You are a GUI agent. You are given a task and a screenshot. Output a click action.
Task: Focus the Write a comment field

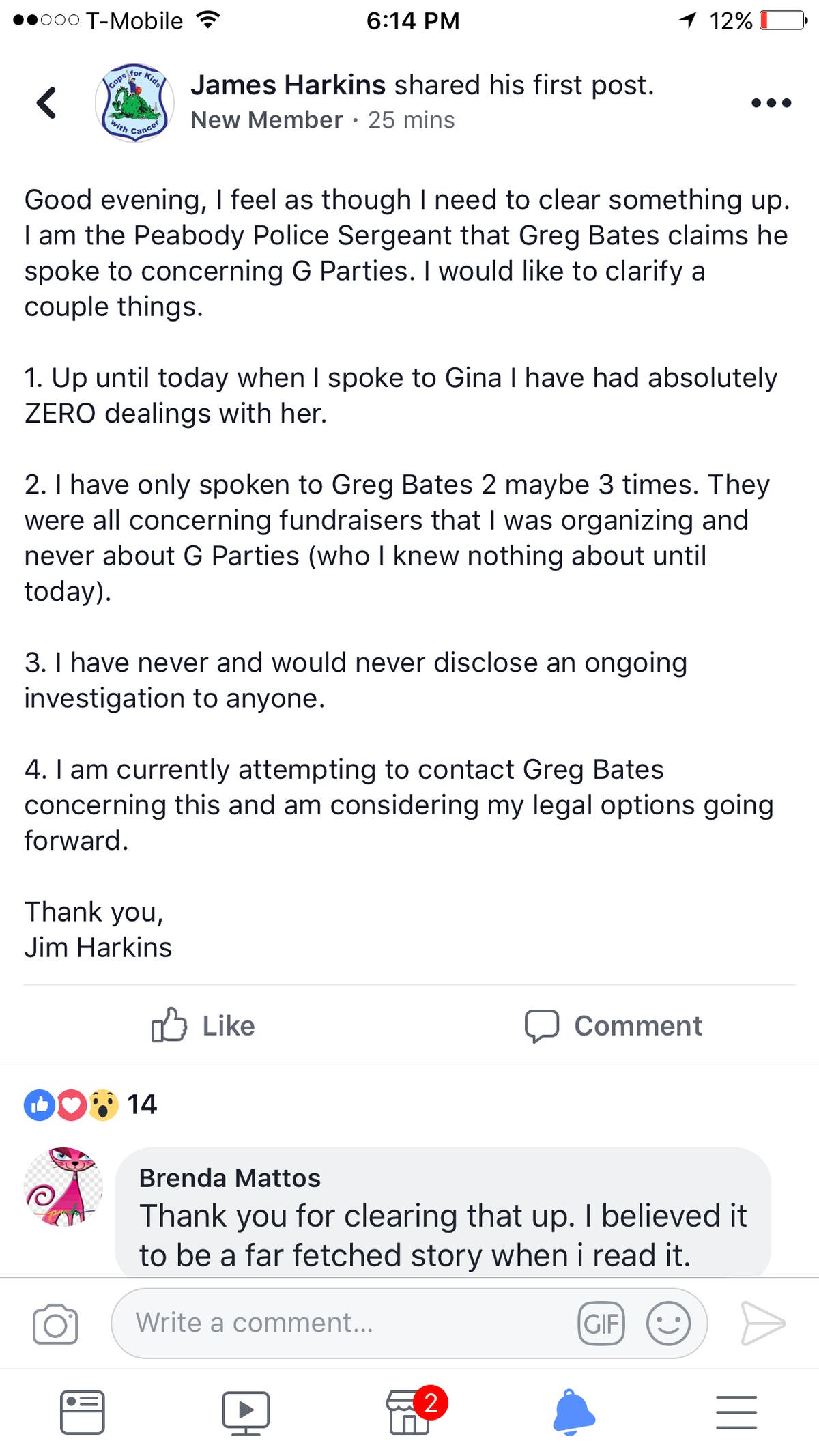tap(341, 1323)
